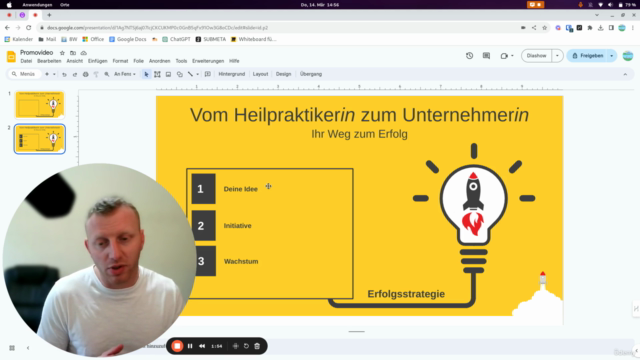Open the Google account avatar in Slides
640x360 pixels.
(x=628, y=56)
